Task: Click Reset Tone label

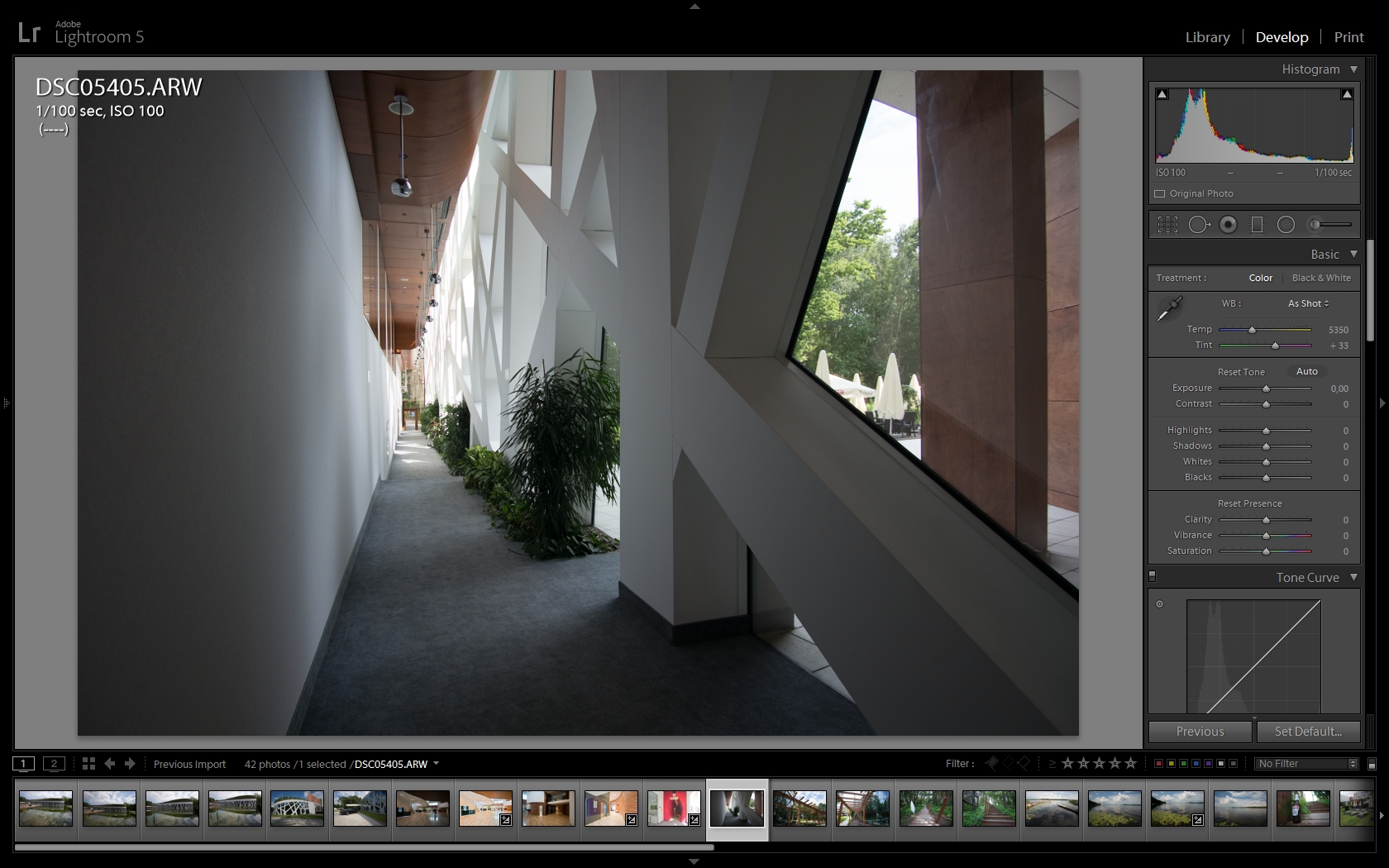Action: click(x=1241, y=372)
